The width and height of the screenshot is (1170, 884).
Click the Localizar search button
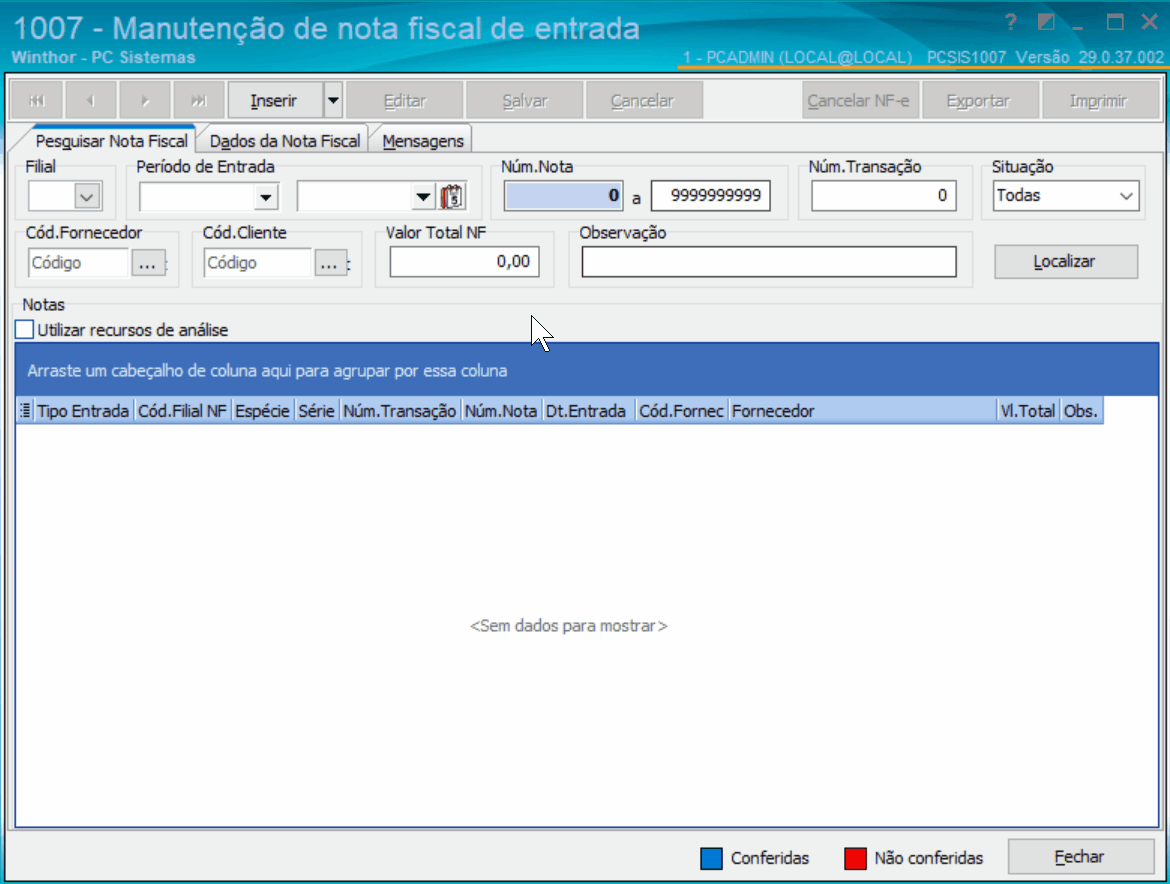pos(1066,262)
